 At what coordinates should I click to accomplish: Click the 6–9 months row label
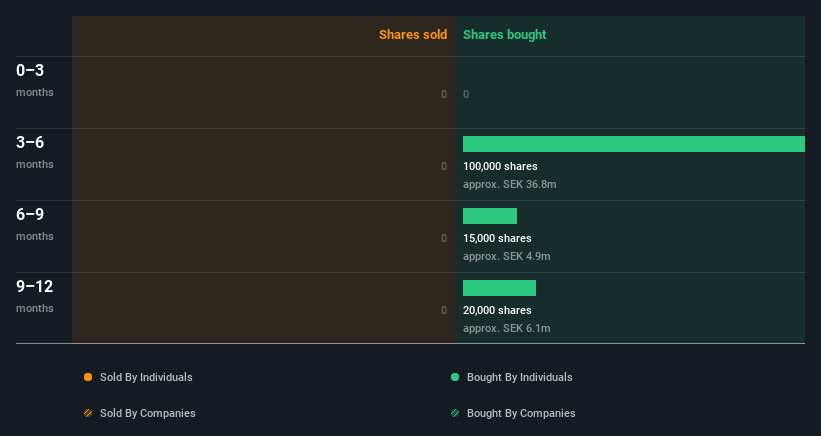35,225
